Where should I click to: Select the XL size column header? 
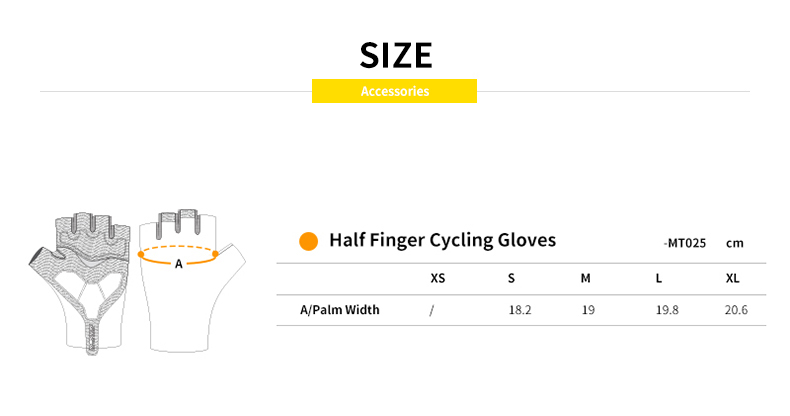(732, 278)
